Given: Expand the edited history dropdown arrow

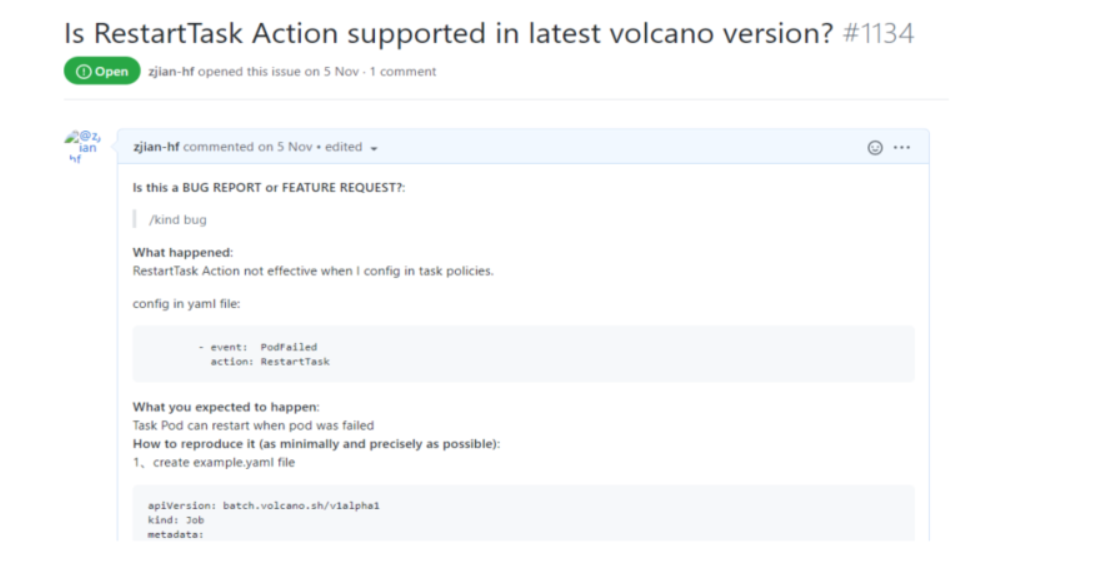Looking at the screenshot, I should (374, 149).
